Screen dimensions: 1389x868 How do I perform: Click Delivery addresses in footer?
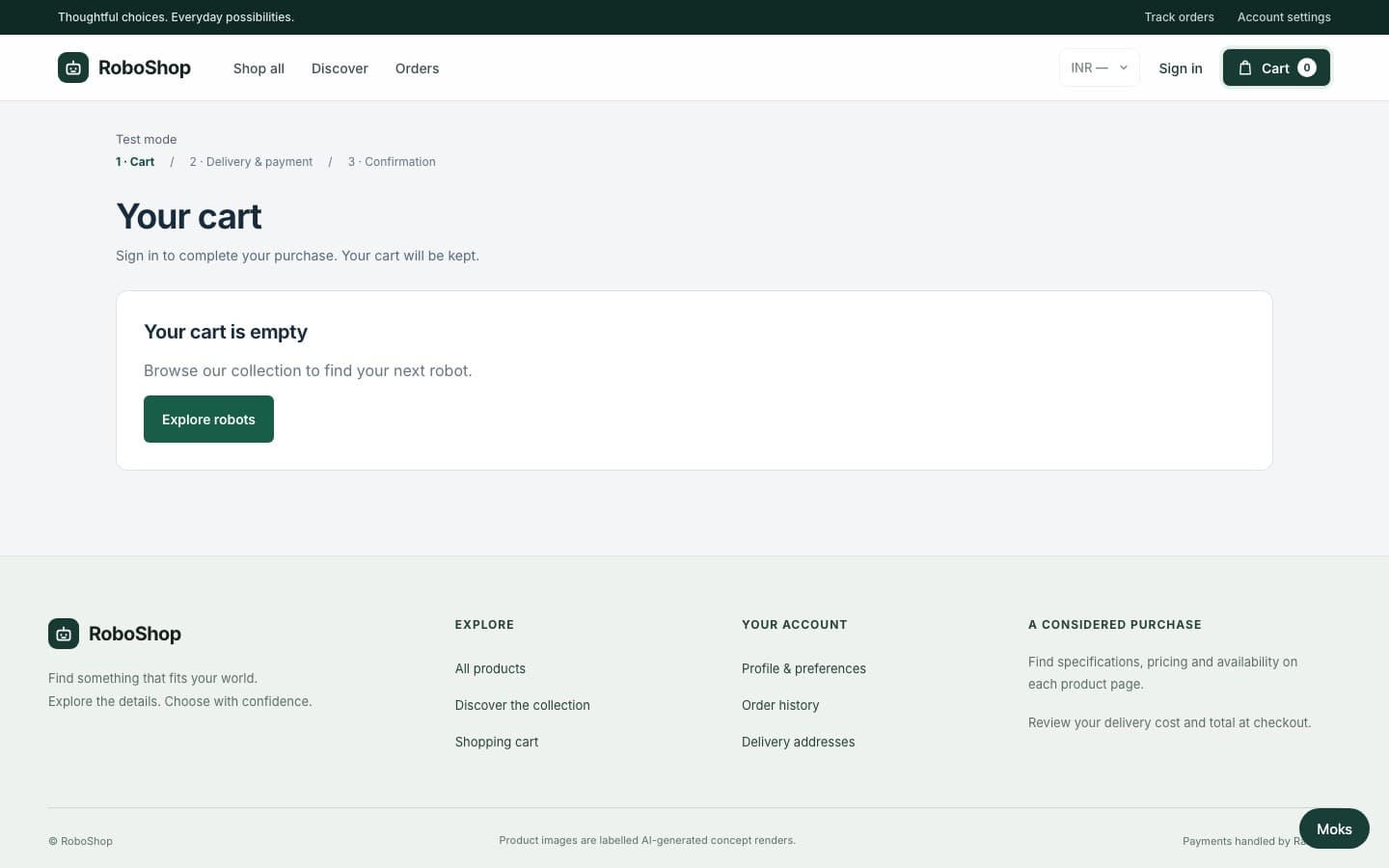tap(798, 742)
